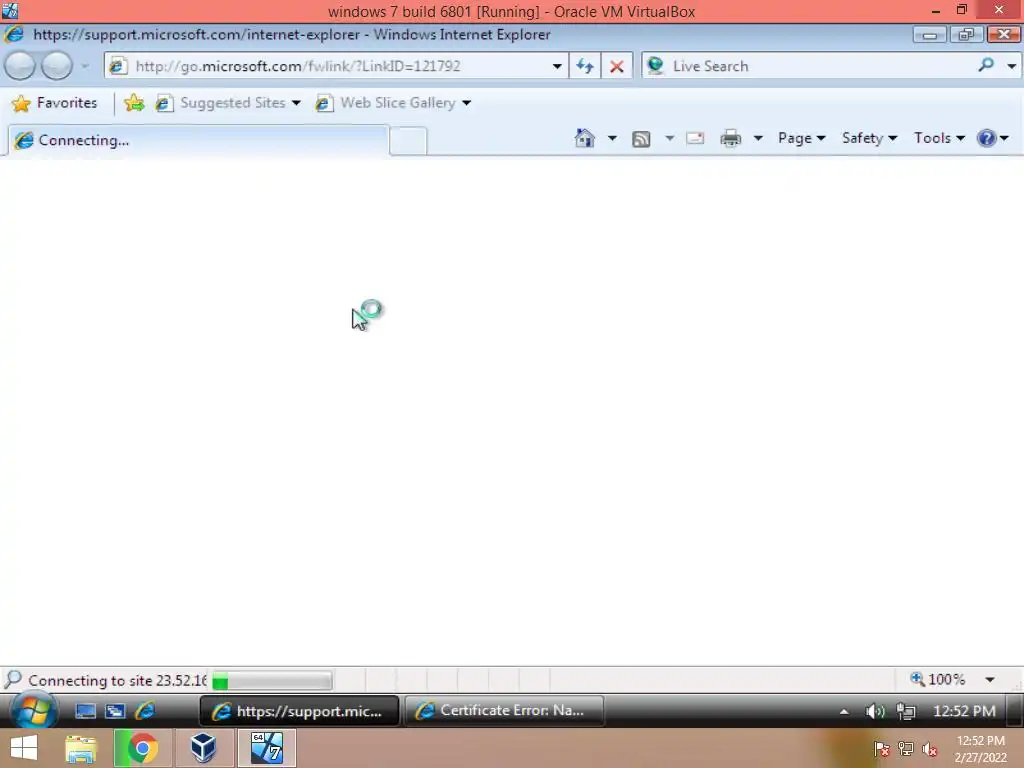This screenshot has height=768, width=1024.
Task: Open the Favorites center
Action: [54, 103]
